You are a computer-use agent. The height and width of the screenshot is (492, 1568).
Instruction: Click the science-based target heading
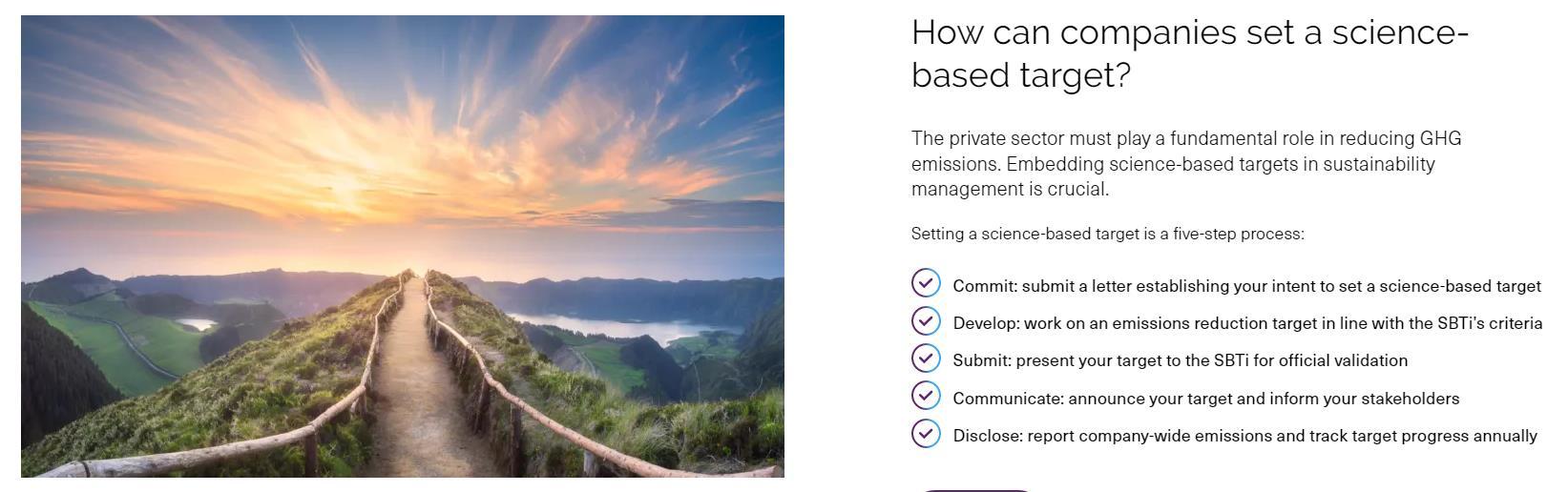click(1188, 53)
